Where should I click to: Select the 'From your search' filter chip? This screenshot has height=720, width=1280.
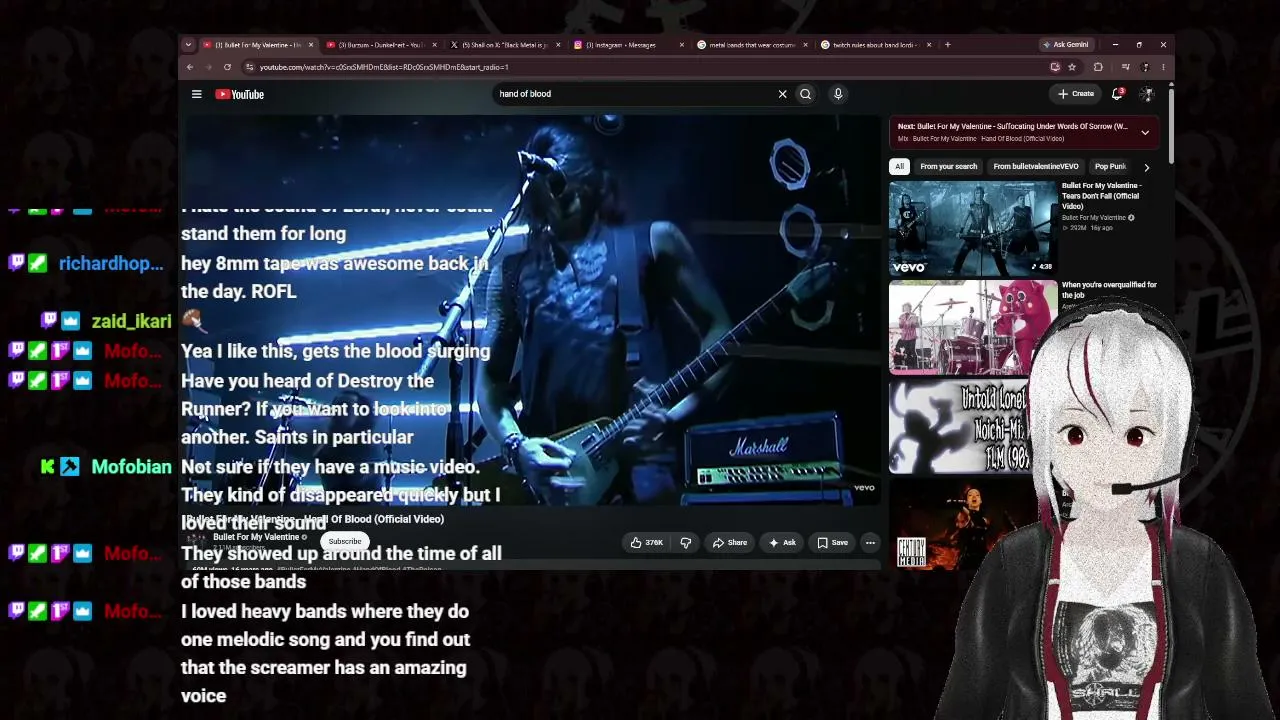948,166
